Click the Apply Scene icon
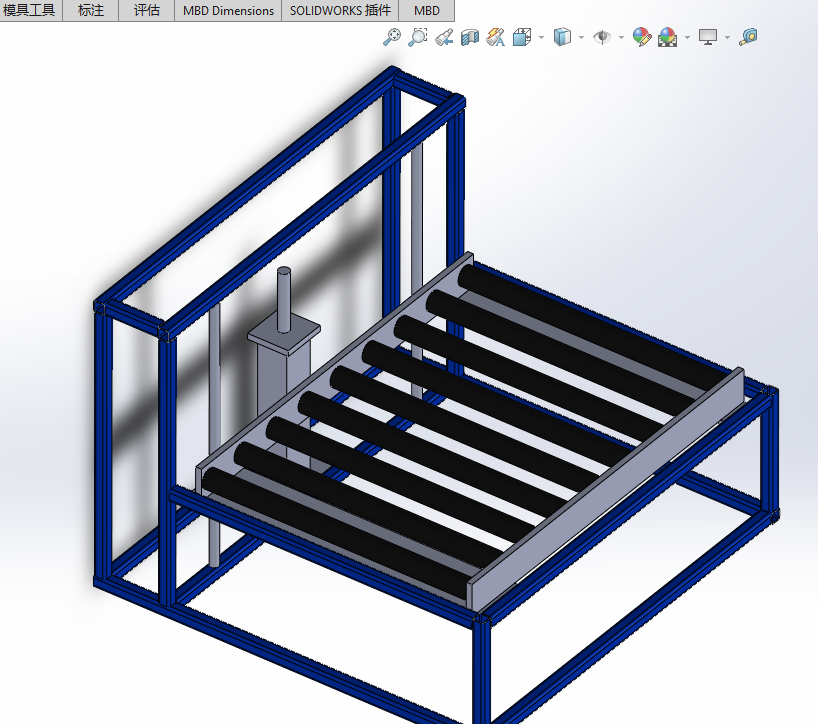 click(668, 38)
